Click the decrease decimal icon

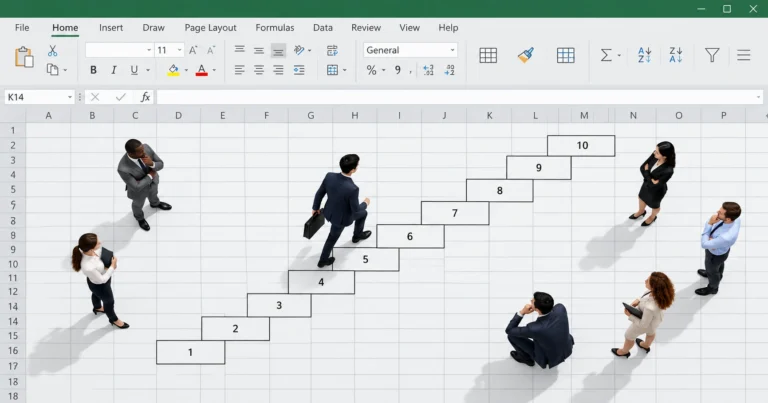pyautogui.click(x=450, y=71)
